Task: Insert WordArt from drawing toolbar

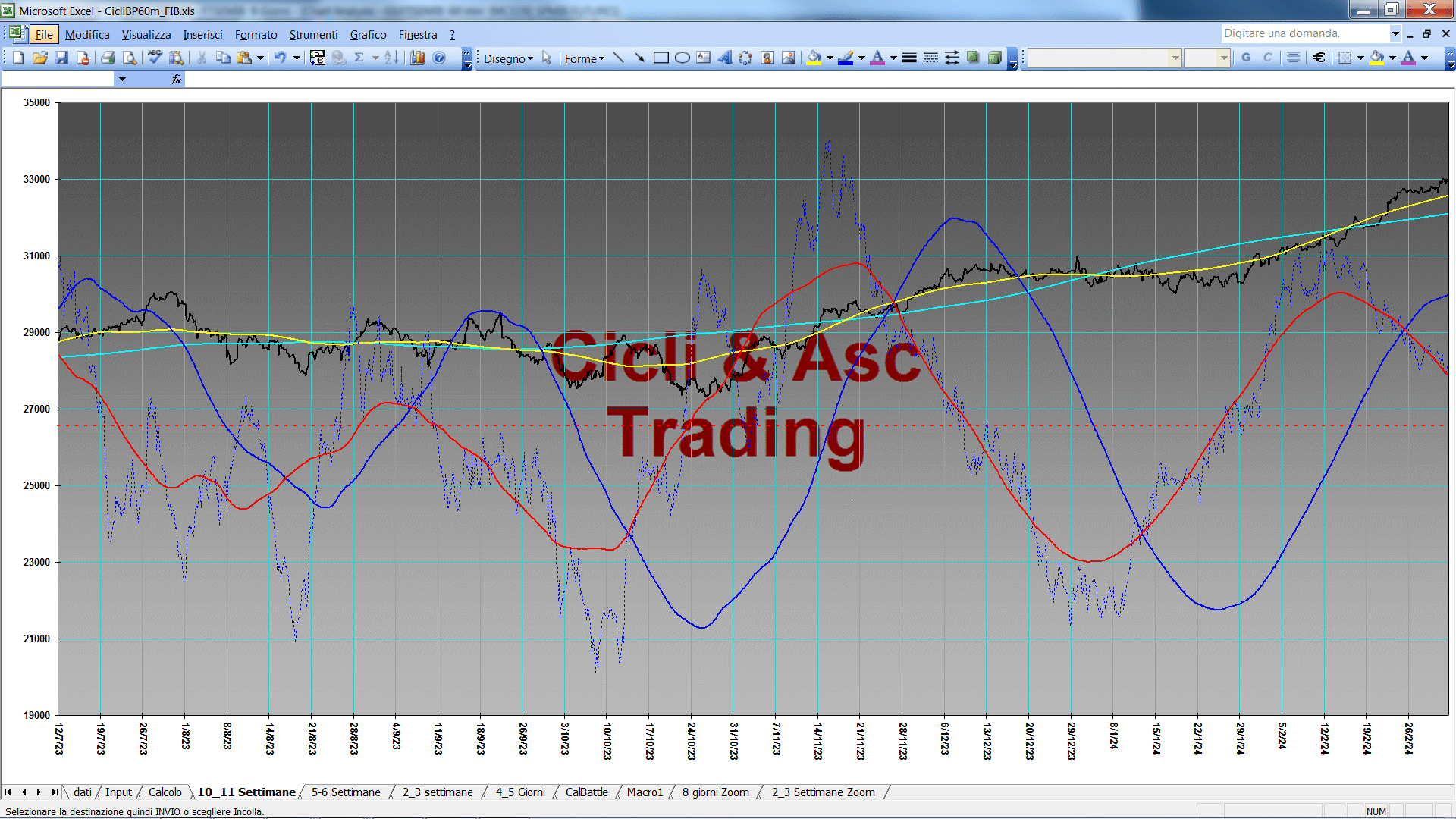Action: click(x=724, y=58)
